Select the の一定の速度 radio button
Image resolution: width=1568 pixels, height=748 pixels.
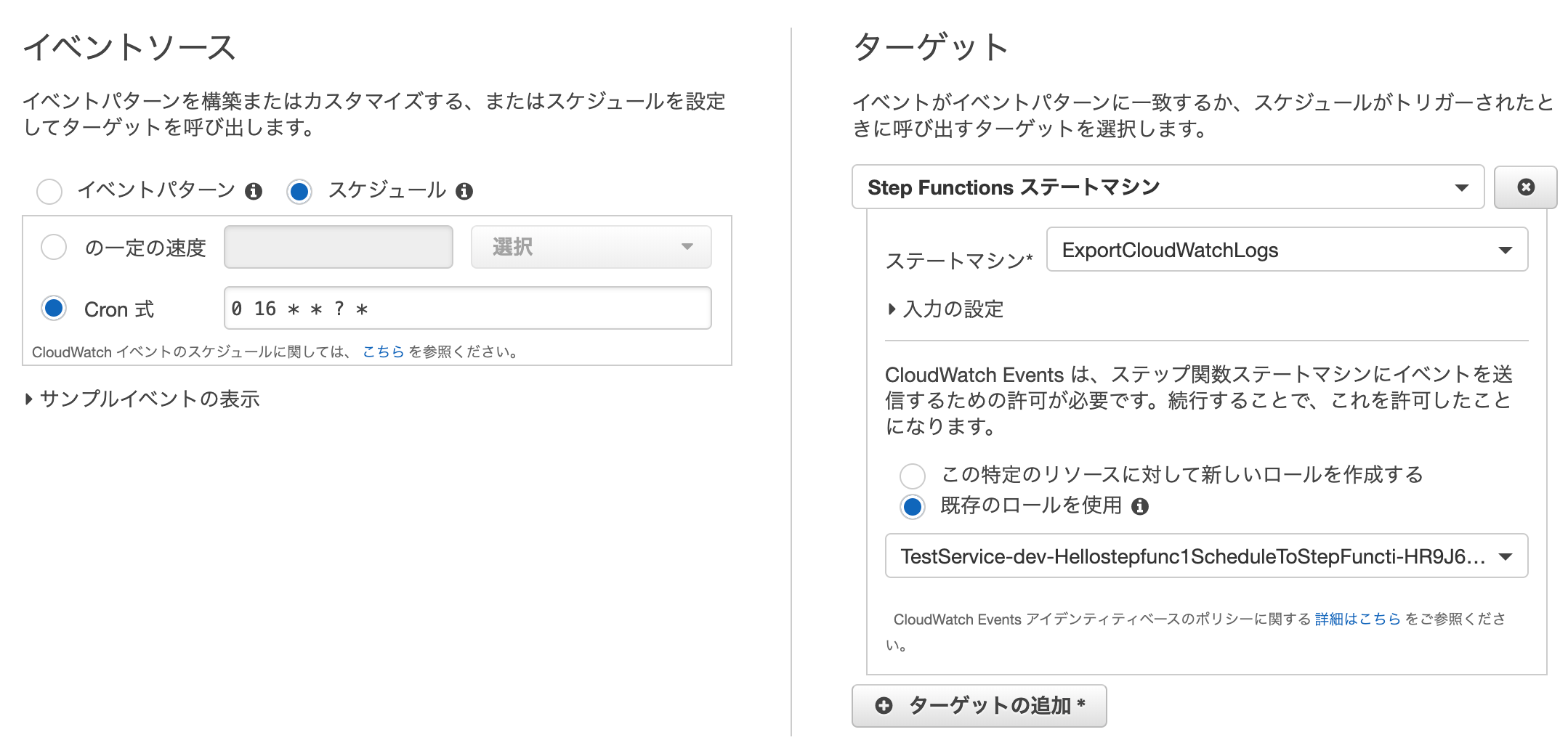(x=53, y=247)
